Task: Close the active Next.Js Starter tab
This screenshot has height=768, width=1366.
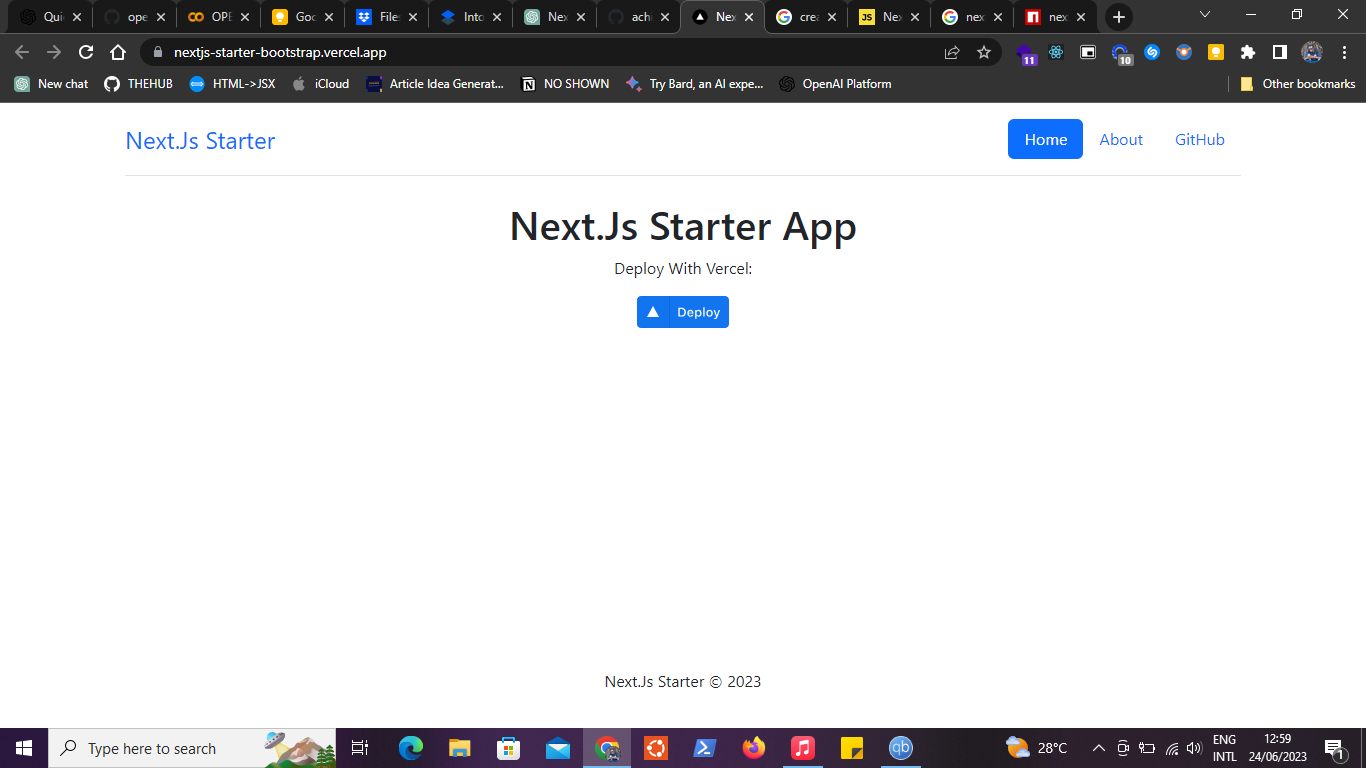Action: click(x=749, y=17)
